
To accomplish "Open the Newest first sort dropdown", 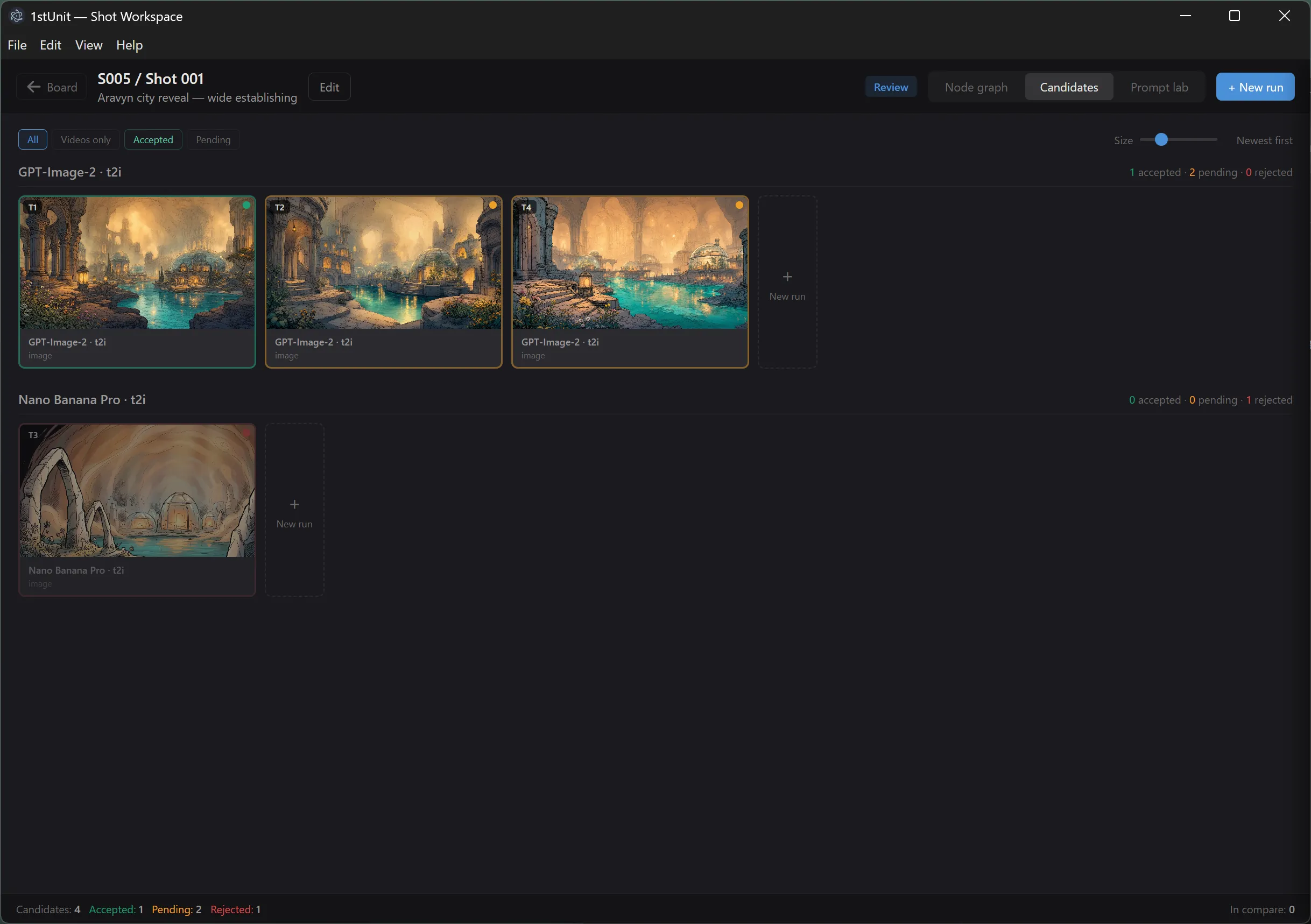I will click(x=1264, y=140).
